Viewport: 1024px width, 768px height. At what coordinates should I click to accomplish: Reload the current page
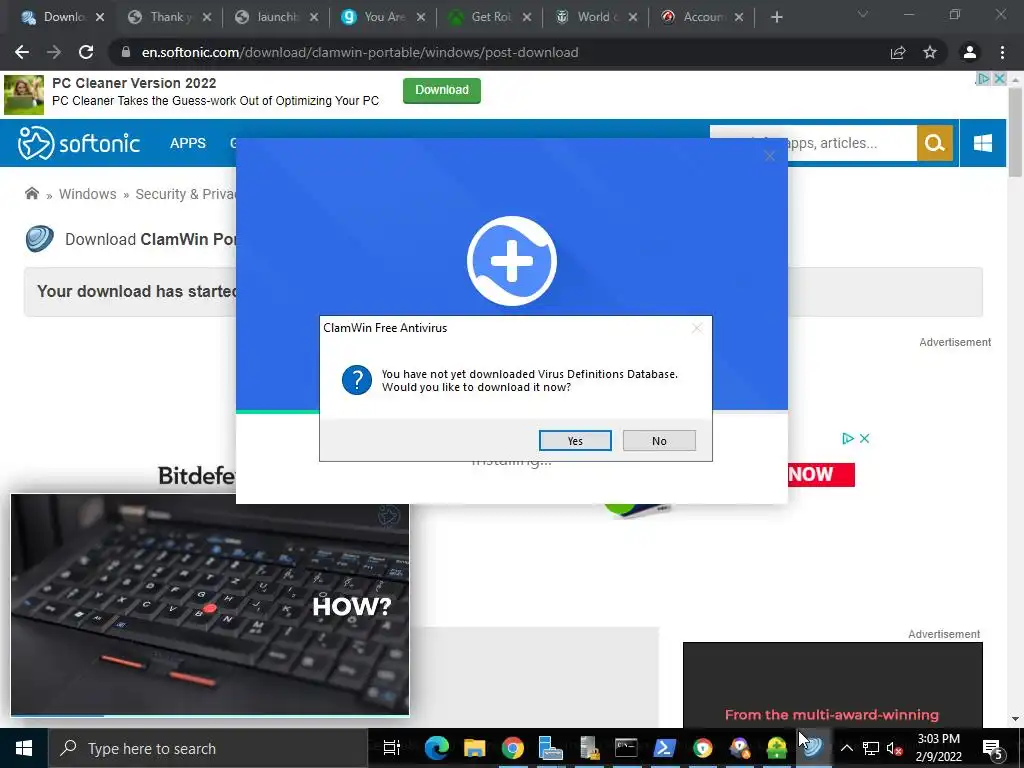pyautogui.click(x=86, y=52)
